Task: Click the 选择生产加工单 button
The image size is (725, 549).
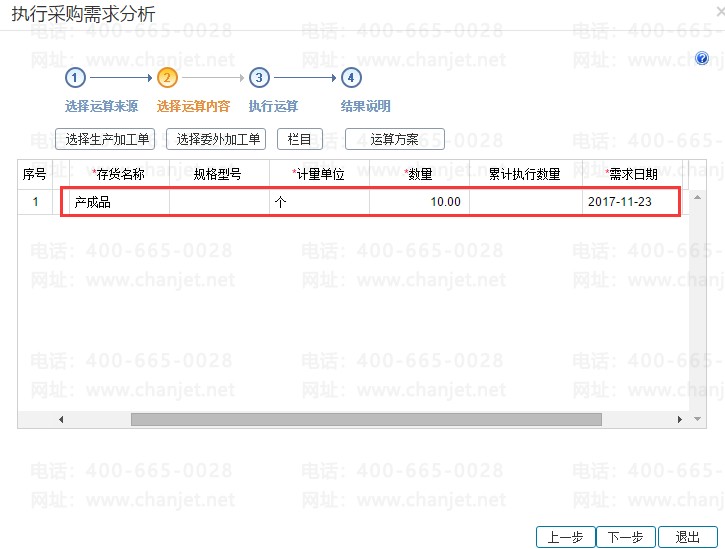Action: [105, 139]
